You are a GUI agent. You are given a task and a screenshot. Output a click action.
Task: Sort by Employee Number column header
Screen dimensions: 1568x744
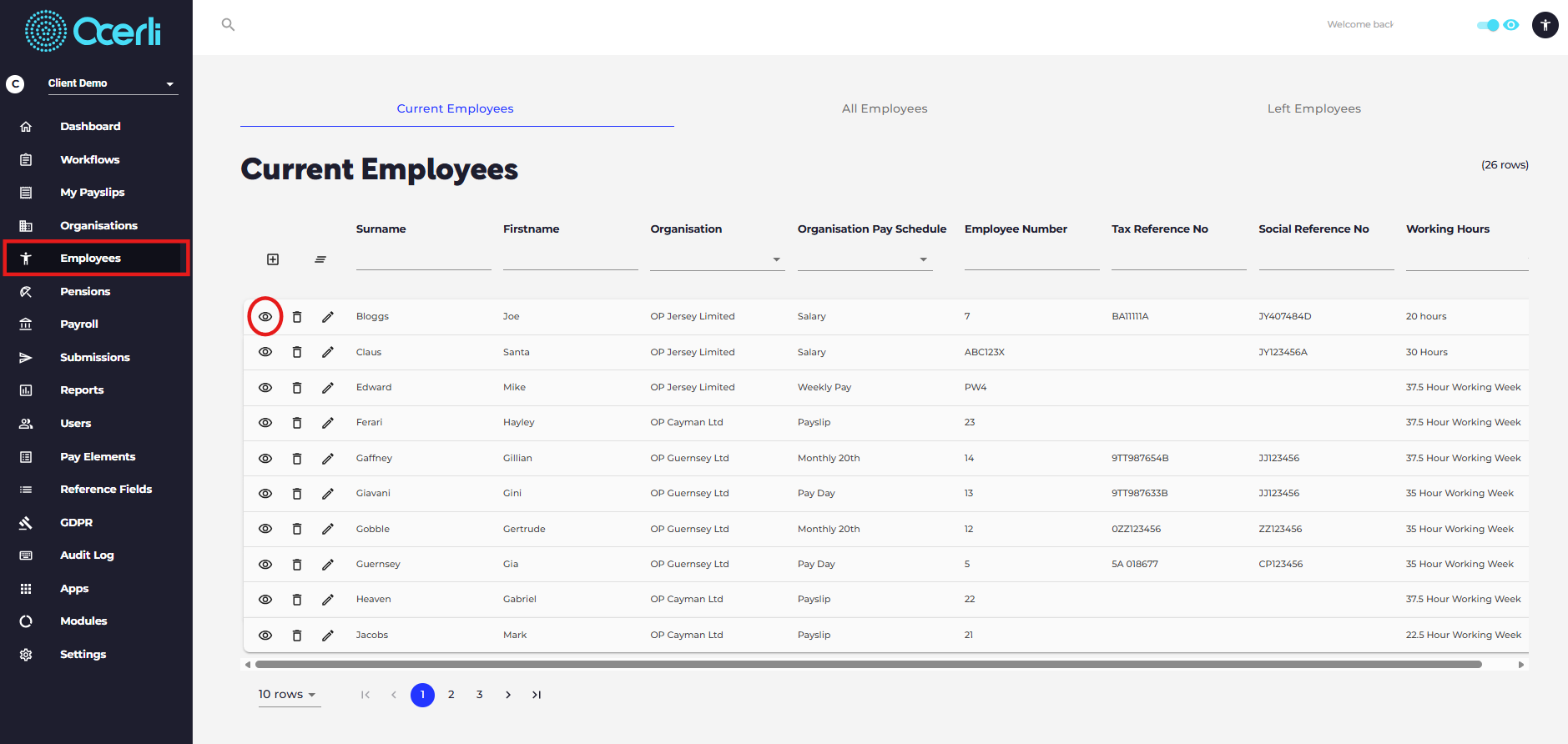pos(1016,229)
